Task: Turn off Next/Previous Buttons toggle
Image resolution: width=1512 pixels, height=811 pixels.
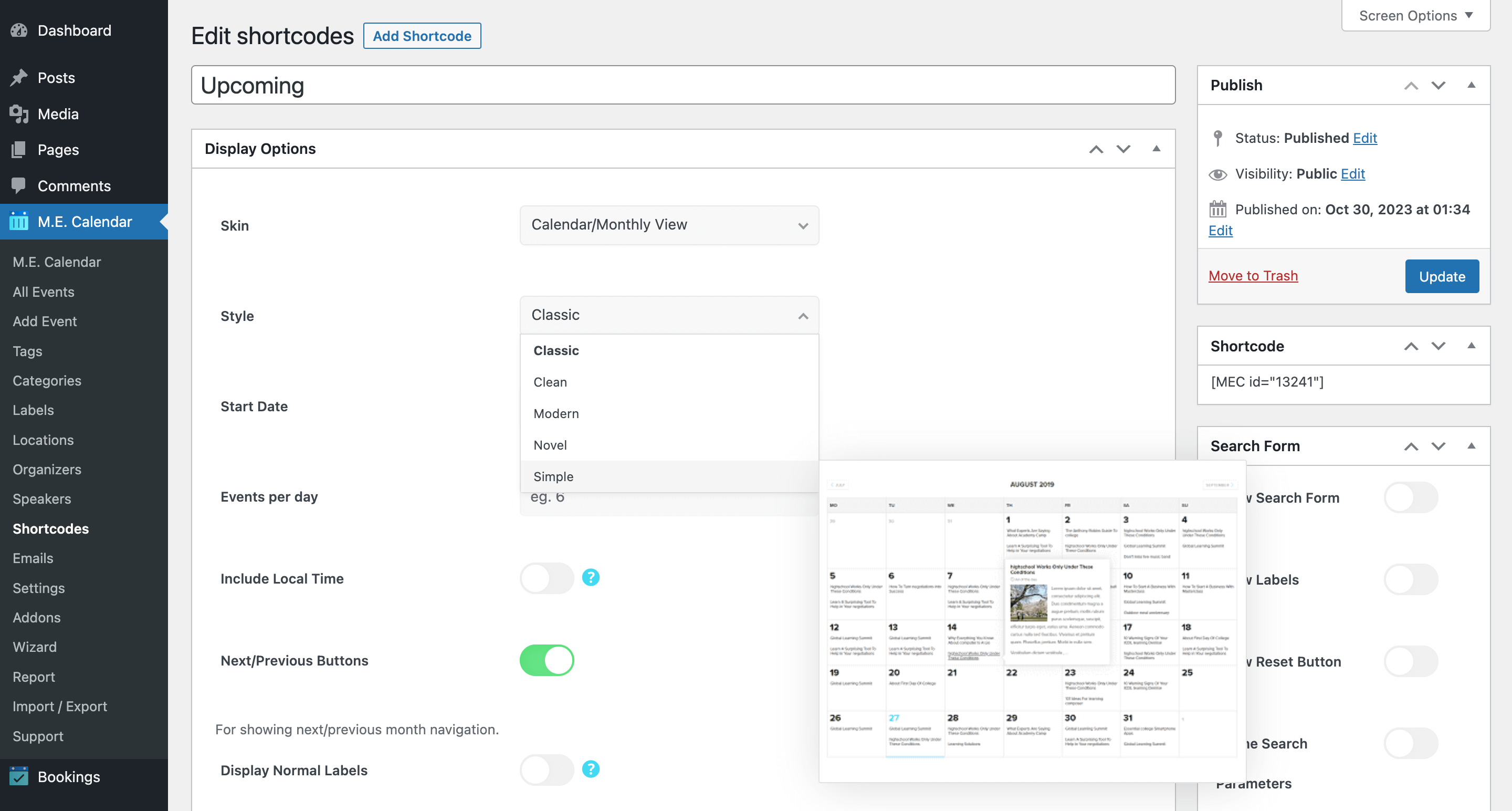Action: click(547, 661)
